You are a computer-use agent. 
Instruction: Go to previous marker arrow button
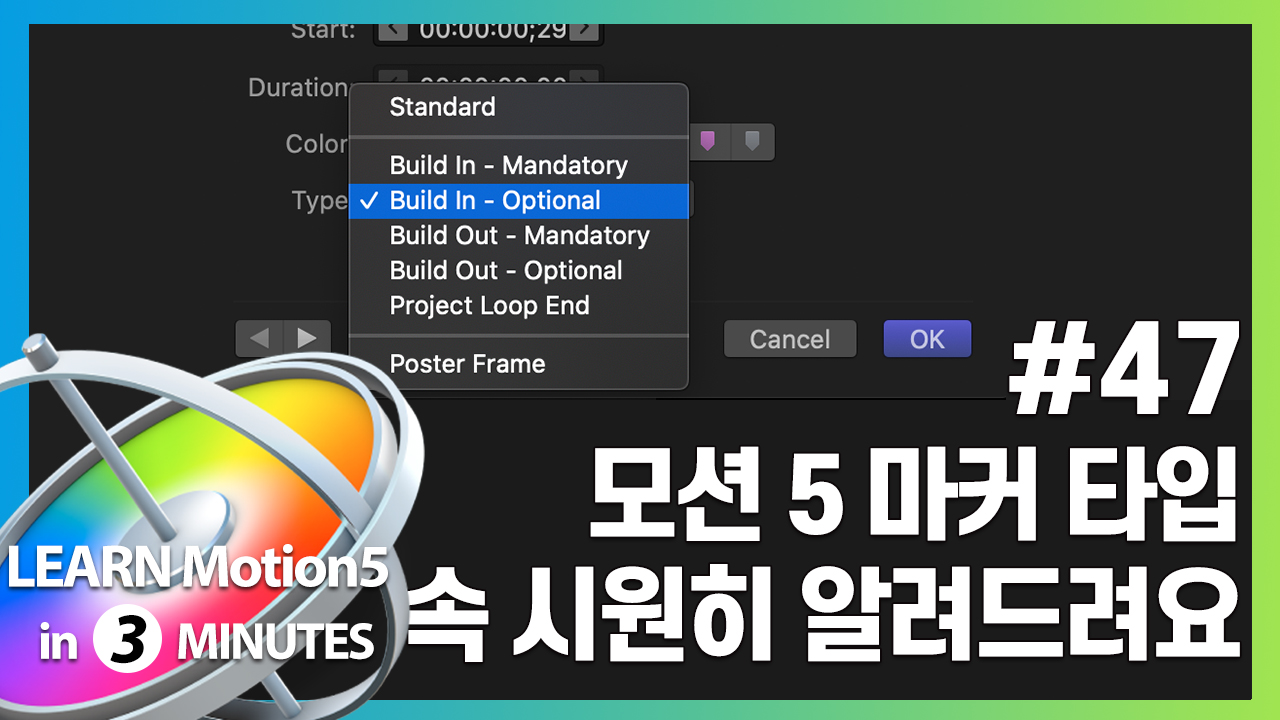(260, 338)
